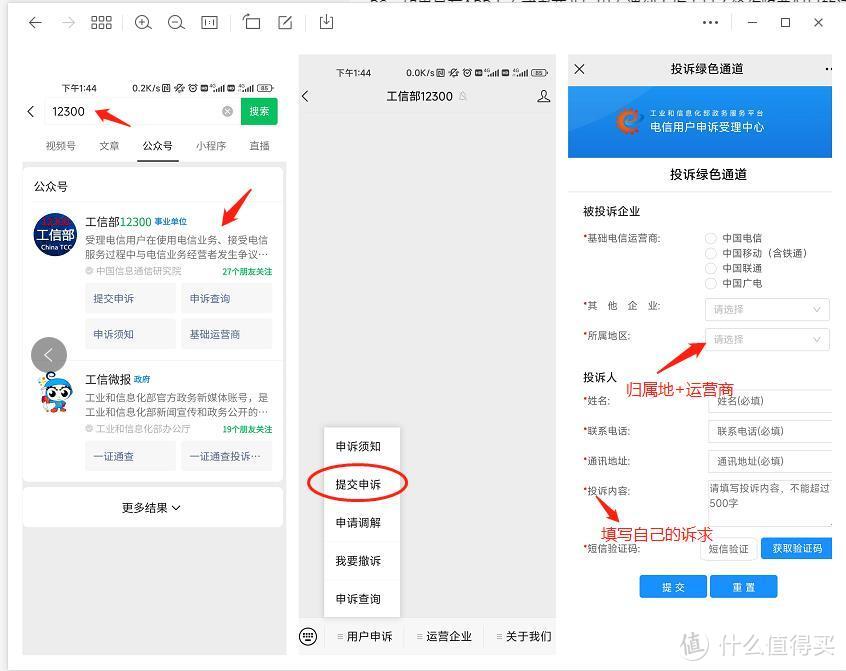
Task: Submit the form with 提交
Action: point(673,587)
